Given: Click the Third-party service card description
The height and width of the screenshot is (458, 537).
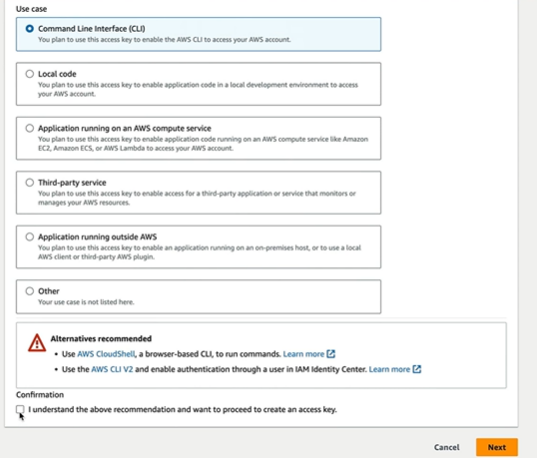Looking at the screenshot, I should pos(197,198).
